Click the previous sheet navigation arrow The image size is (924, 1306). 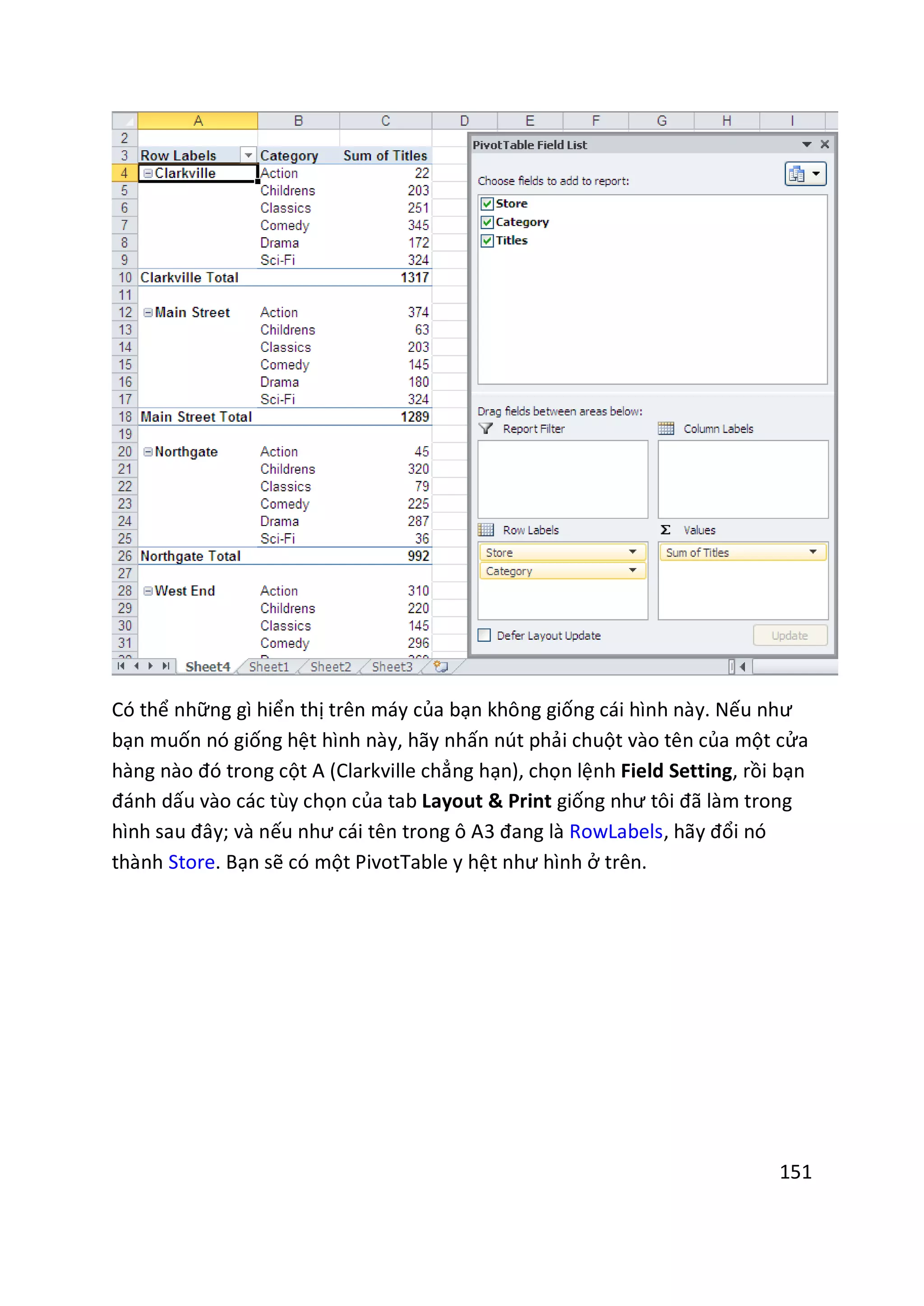pos(136,666)
